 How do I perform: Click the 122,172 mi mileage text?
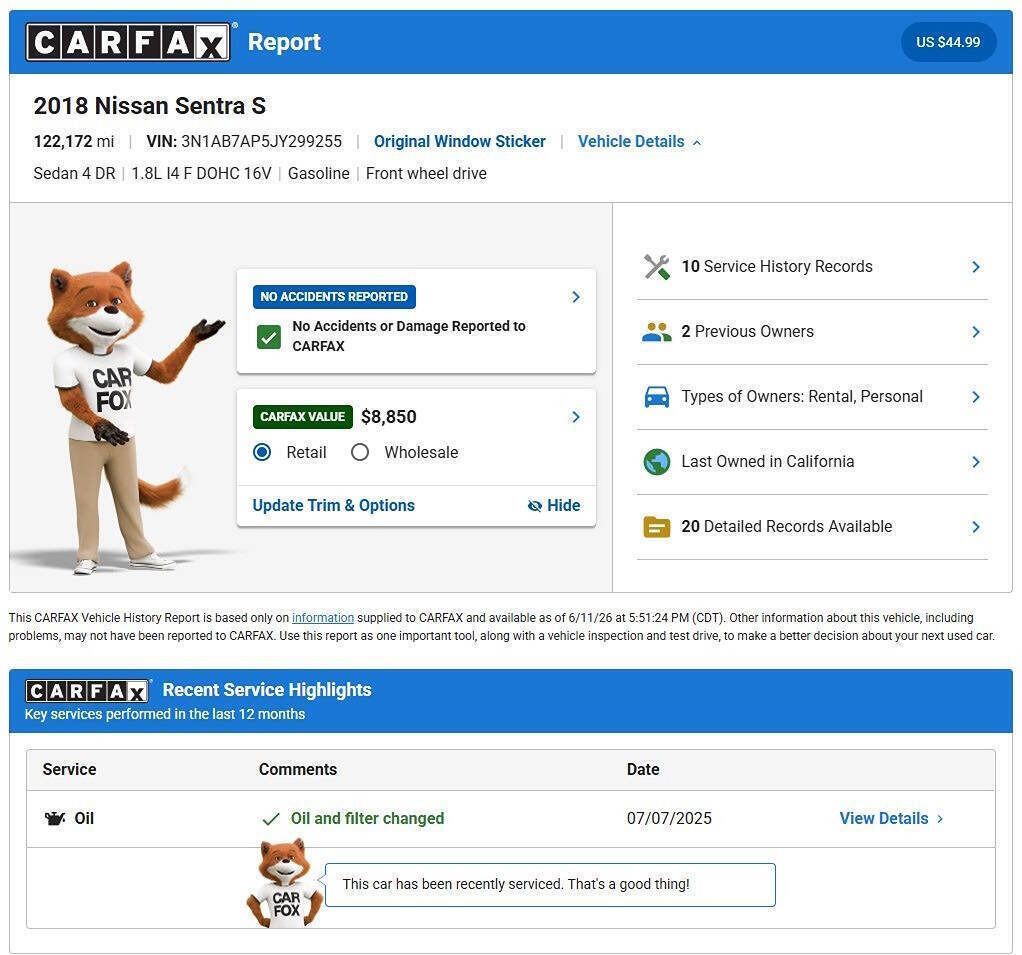[x=74, y=141]
